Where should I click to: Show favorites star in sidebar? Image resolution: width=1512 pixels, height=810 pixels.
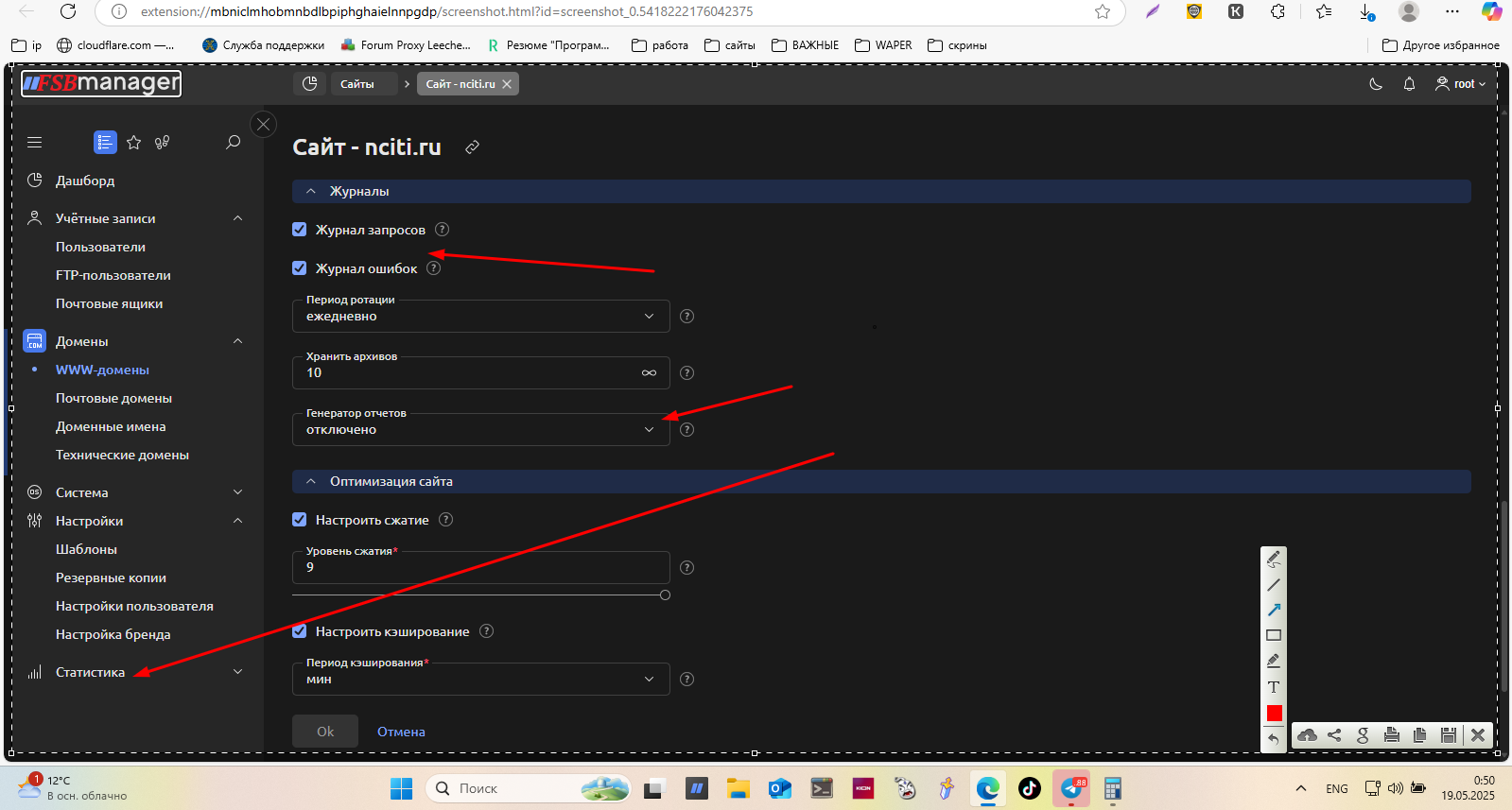[x=134, y=142]
